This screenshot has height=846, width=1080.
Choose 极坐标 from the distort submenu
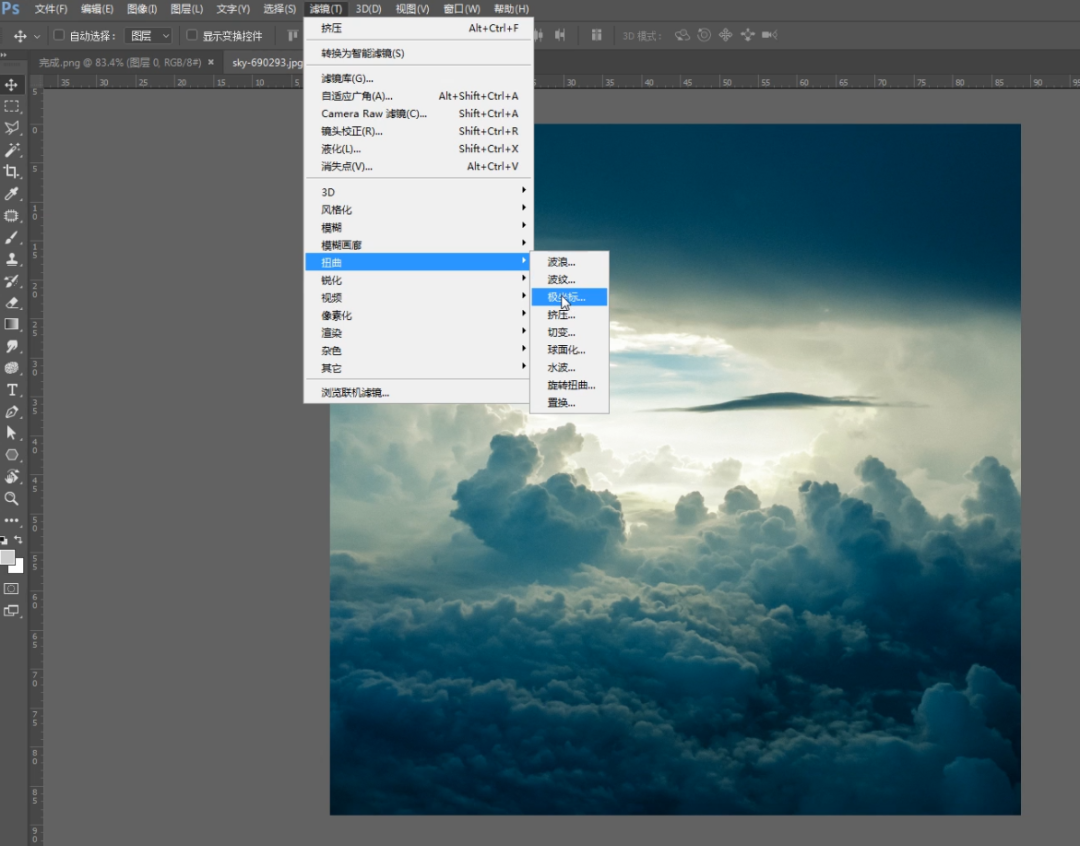pyautogui.click(x=567, y=297)
